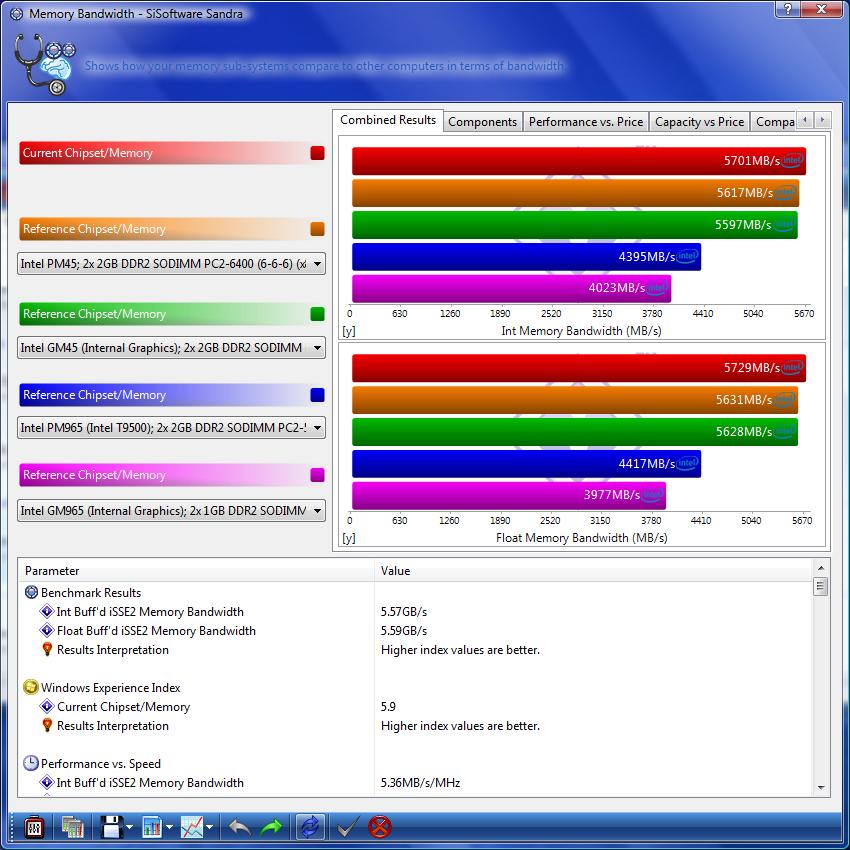Go forward with the green arrow icon
The image size is (850, 850).
point(271,828)
